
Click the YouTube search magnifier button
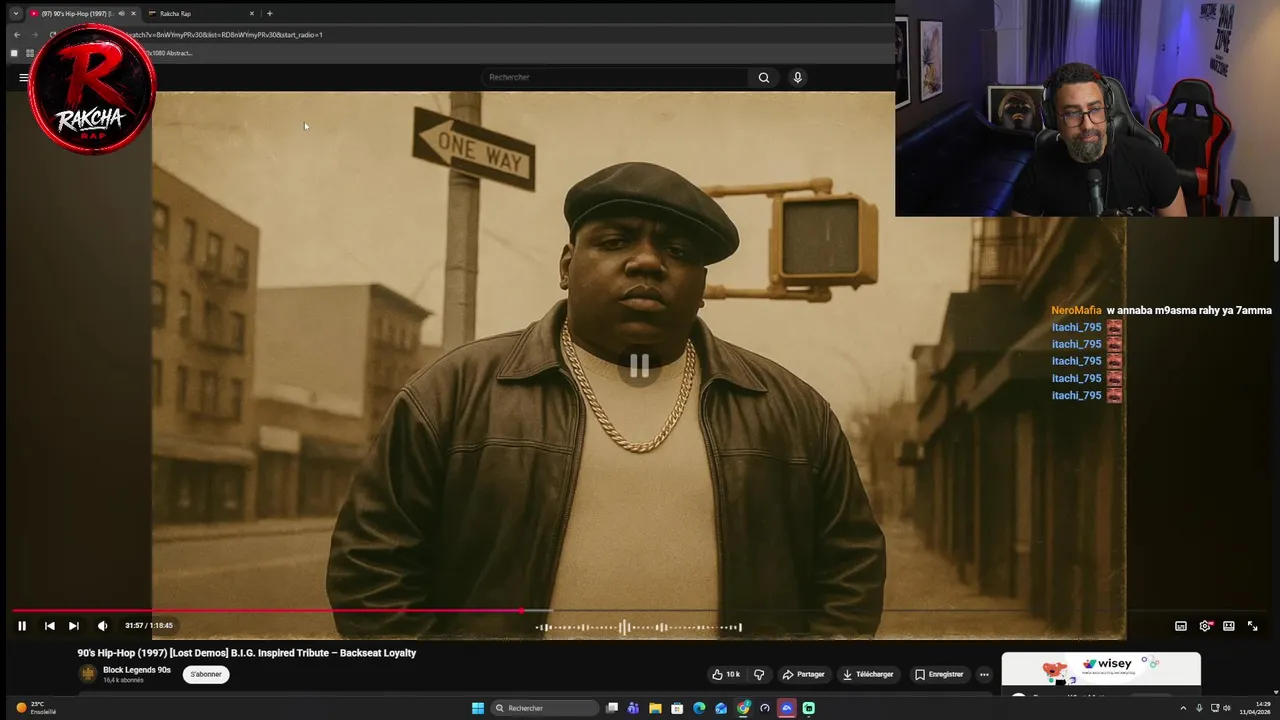coord(764,77)
